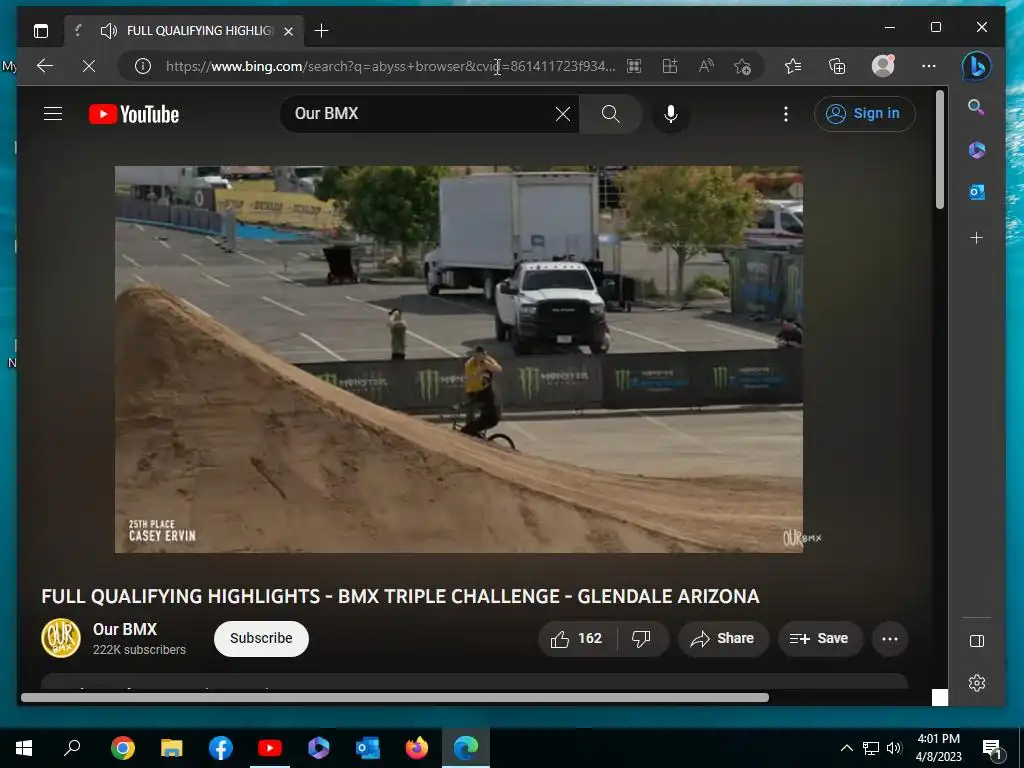The height and width of the screenshot is (768, 1024).
Task: Open the Our BMX channel avatar
Action: 61,638
